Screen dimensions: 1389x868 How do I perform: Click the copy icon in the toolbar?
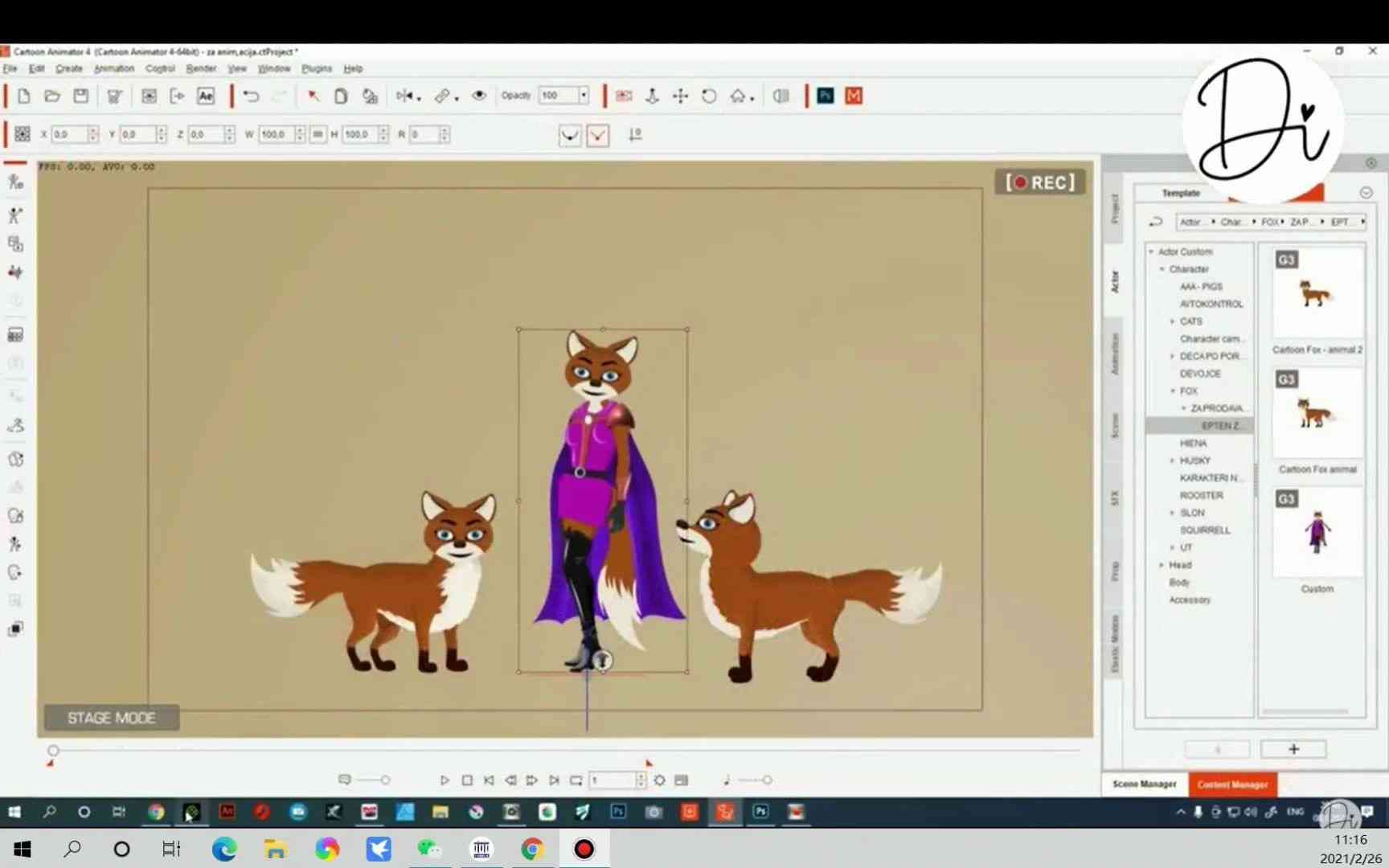[341, 96]
